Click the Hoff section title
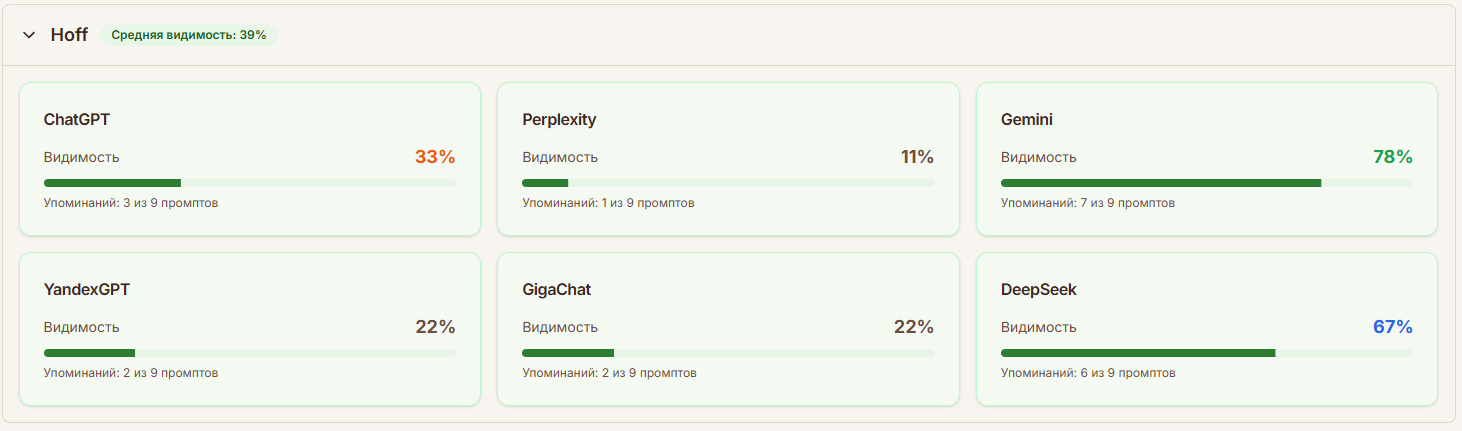1462x431 pixels. point(69,35)
